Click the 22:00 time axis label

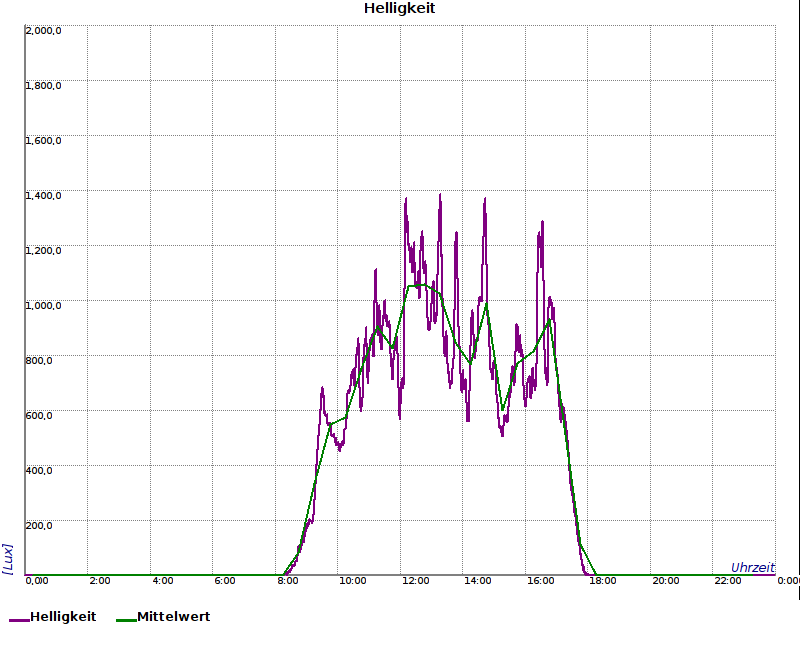(728, 581)
